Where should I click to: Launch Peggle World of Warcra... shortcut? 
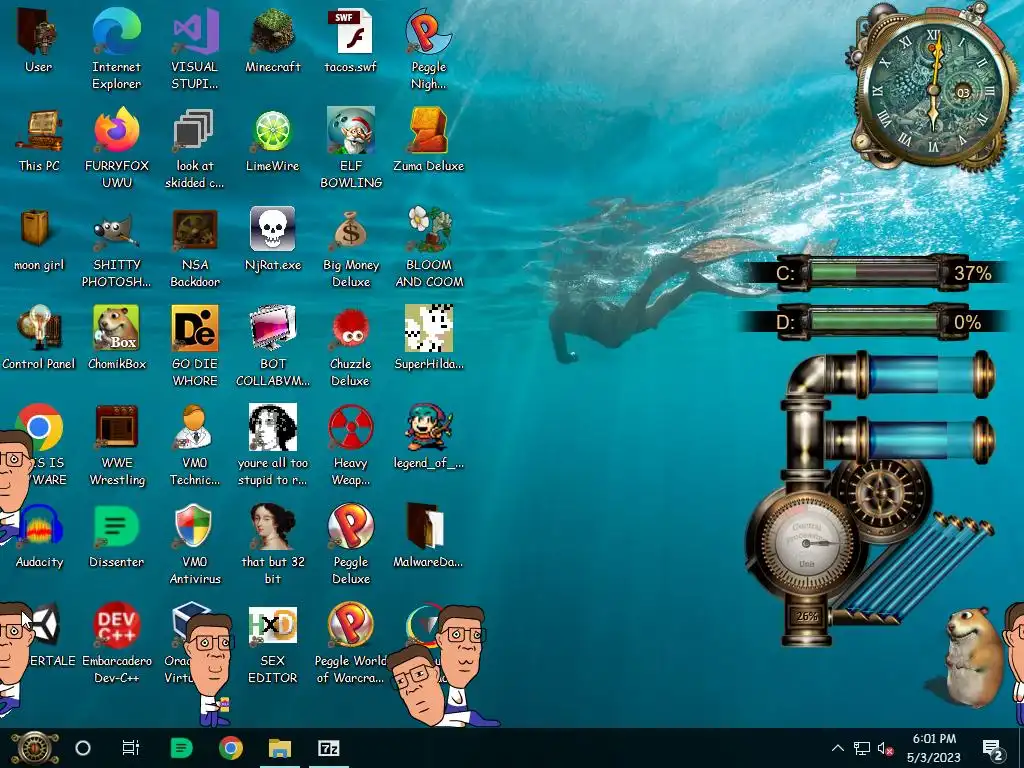click(351, 645)
